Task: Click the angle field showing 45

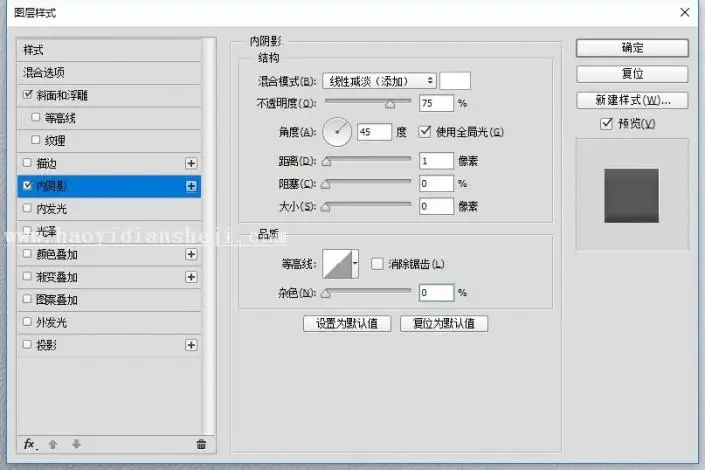Action: coord(374,132)
